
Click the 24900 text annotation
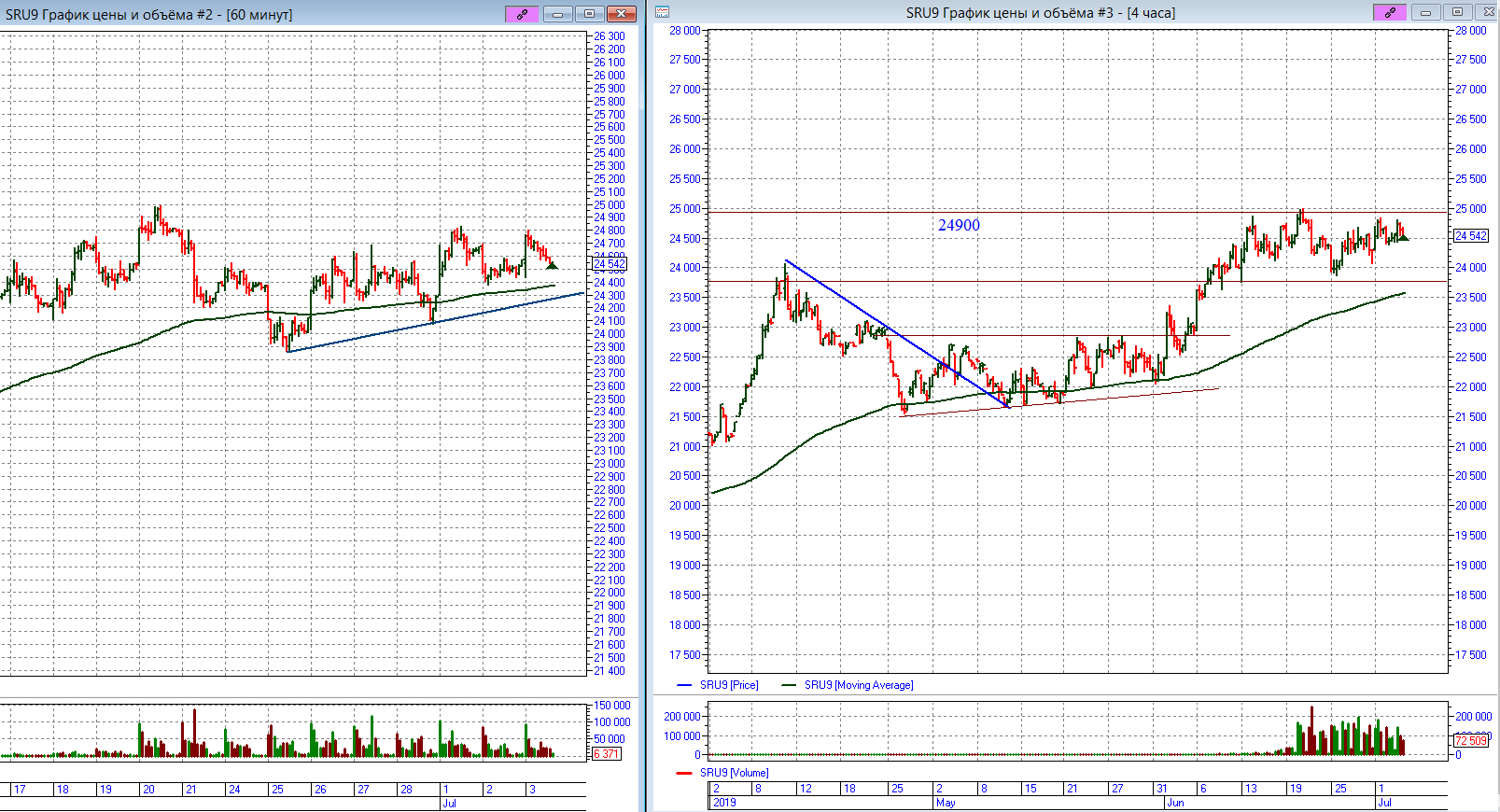coord(959,225)
